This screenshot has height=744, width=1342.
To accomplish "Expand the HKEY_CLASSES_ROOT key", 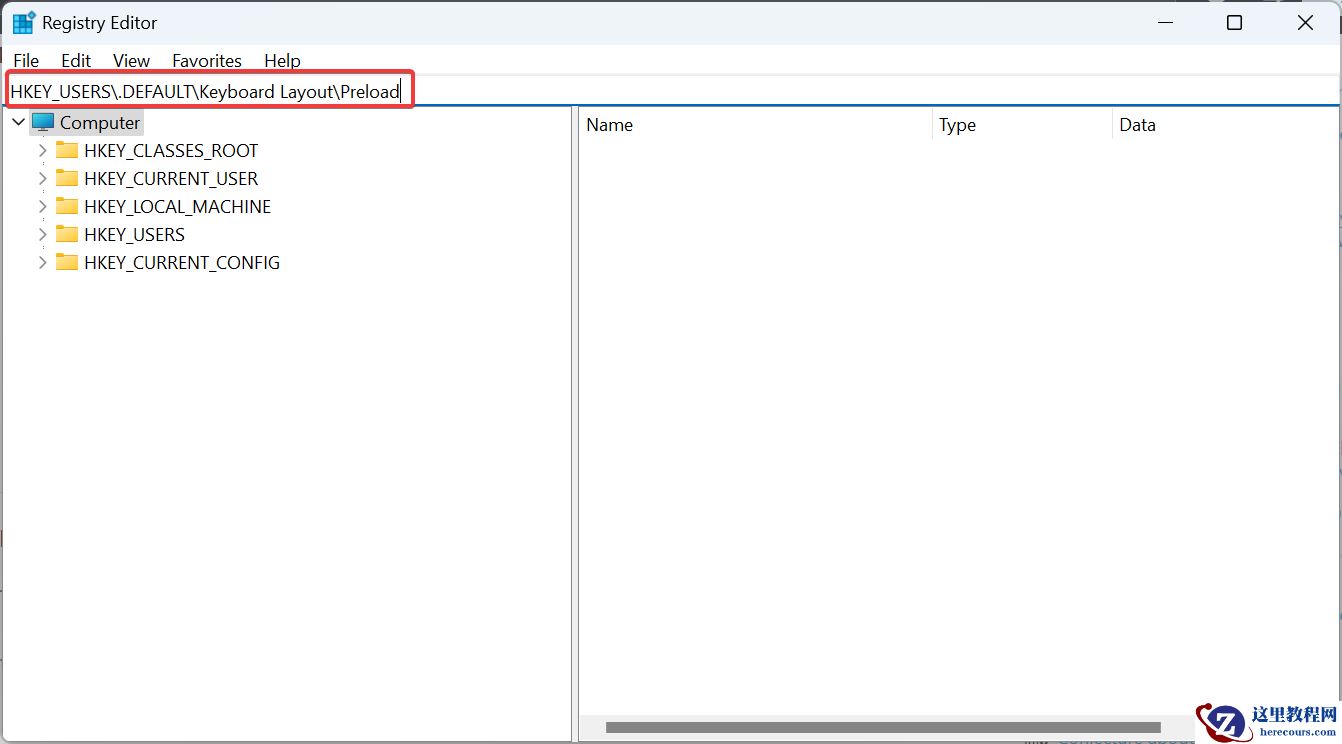I will 42,151.
